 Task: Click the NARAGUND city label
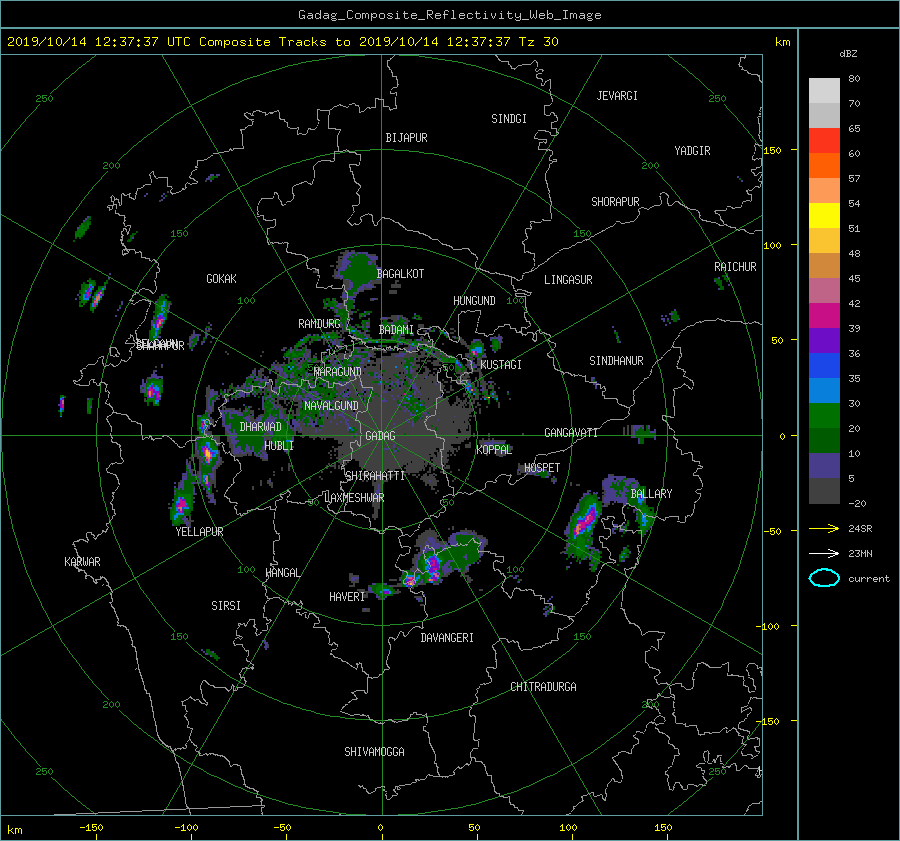click(338, 372)
